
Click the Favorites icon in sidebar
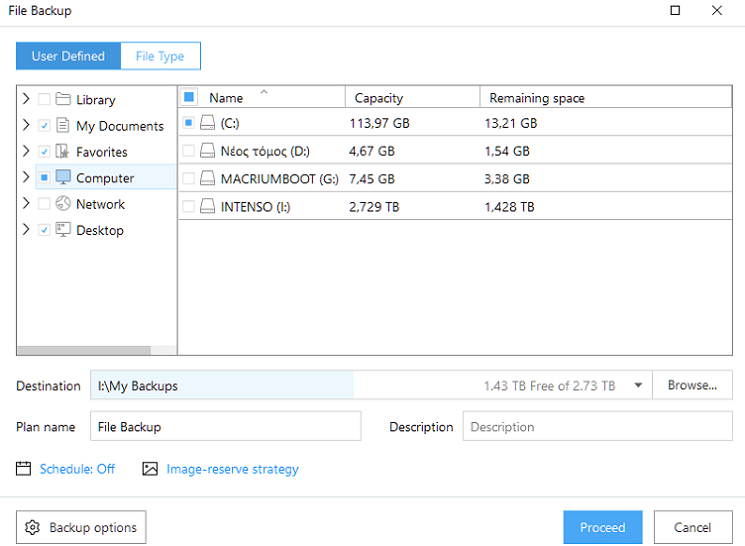coord(63,152)
